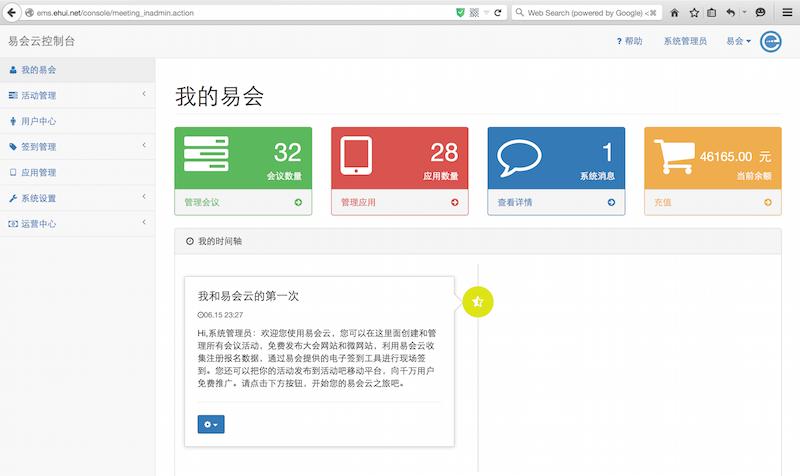This screenshot has width=800, height=476.
Task: Click the yellow star timeline badge
Action: coord(478,301)
